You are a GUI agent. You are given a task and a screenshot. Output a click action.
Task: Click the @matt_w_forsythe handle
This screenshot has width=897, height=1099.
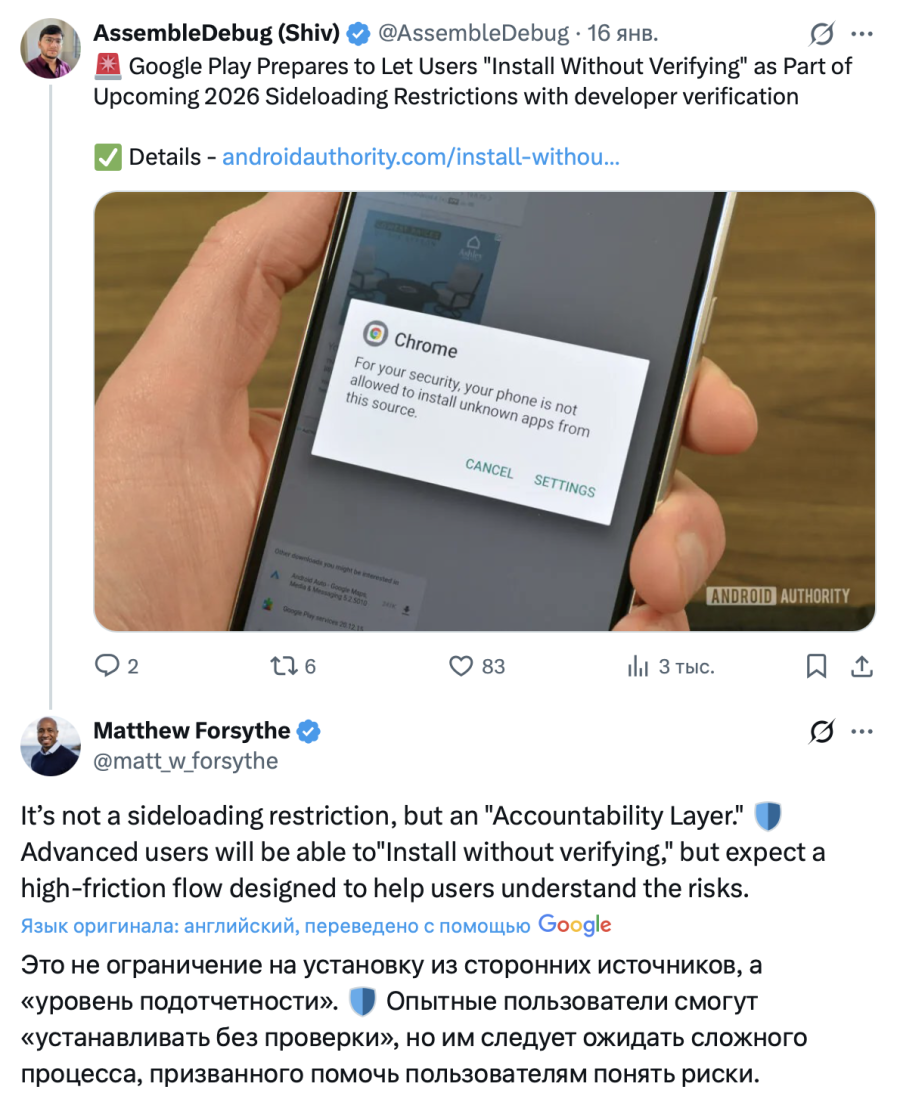[185, 762]
